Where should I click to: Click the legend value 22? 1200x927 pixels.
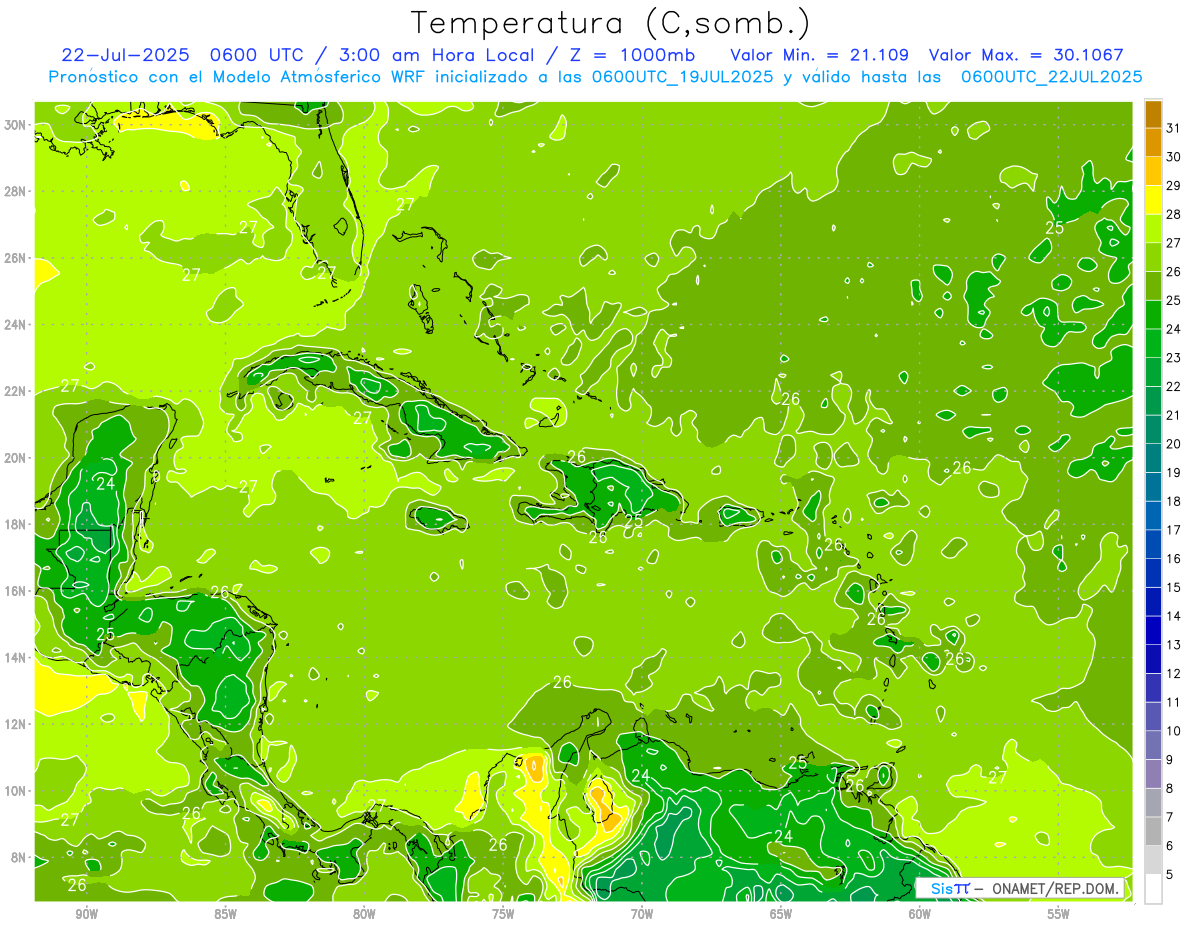click(x=1173, y=386)
